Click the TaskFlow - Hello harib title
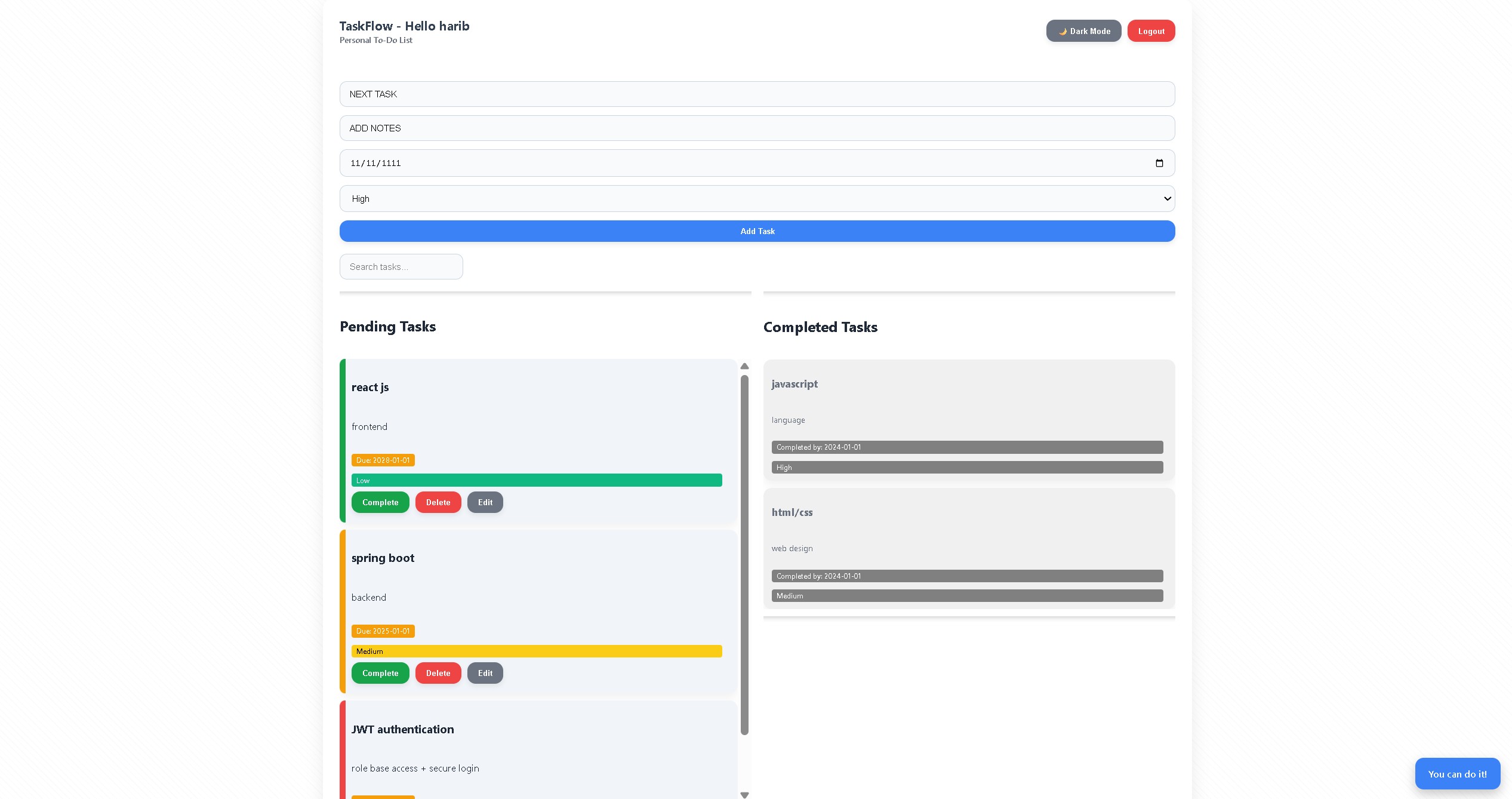 click(x=404, y=26)
